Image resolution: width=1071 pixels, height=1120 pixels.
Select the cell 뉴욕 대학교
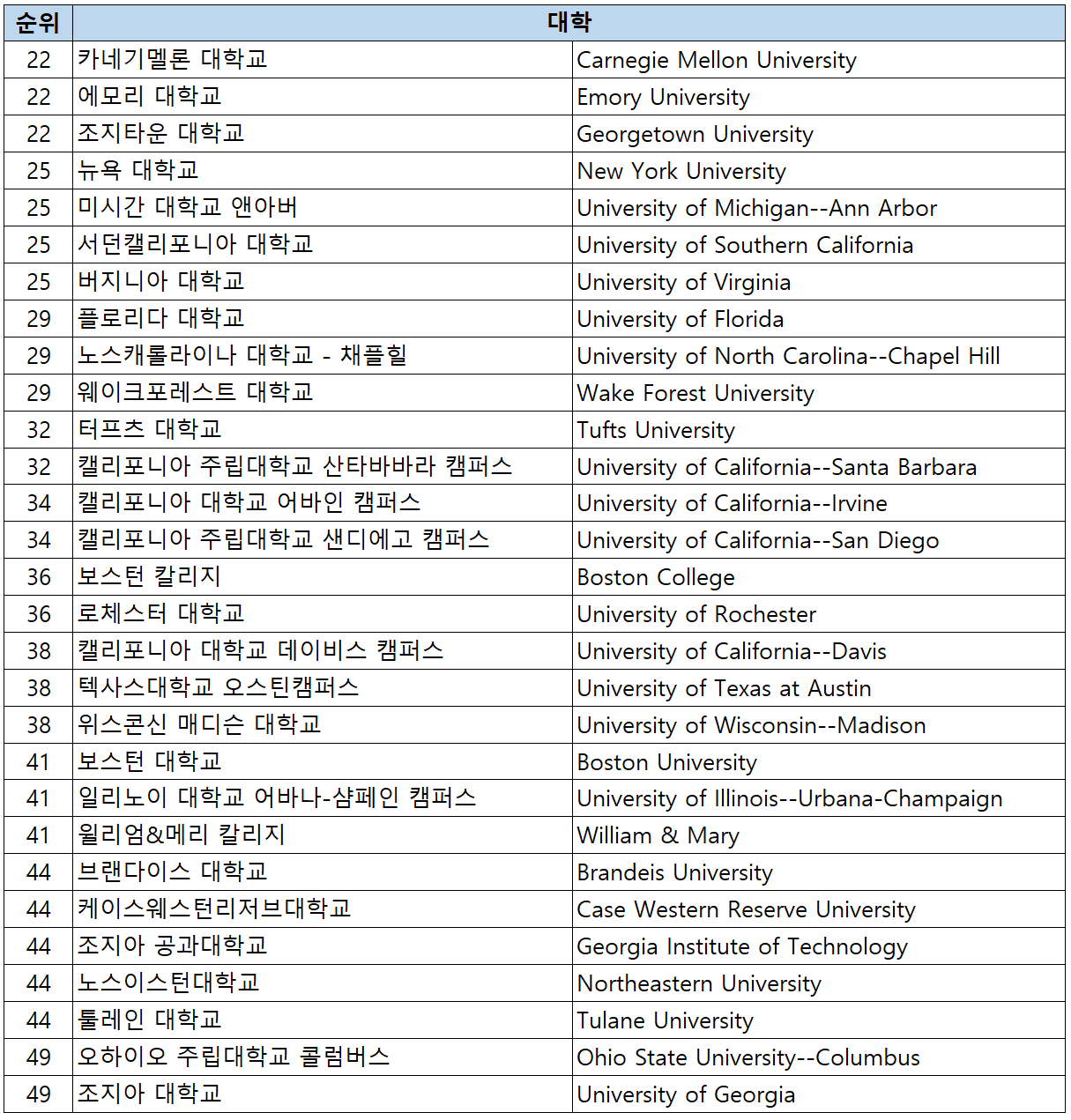coord(323,171)
